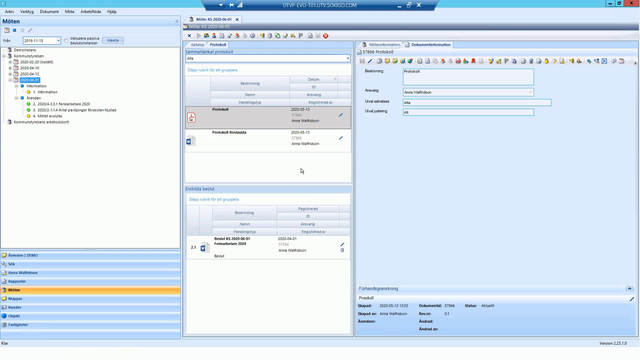Switch to the Agenda tab beside Protokoll
Screen dimensions: 640x360
click(197, 44)
